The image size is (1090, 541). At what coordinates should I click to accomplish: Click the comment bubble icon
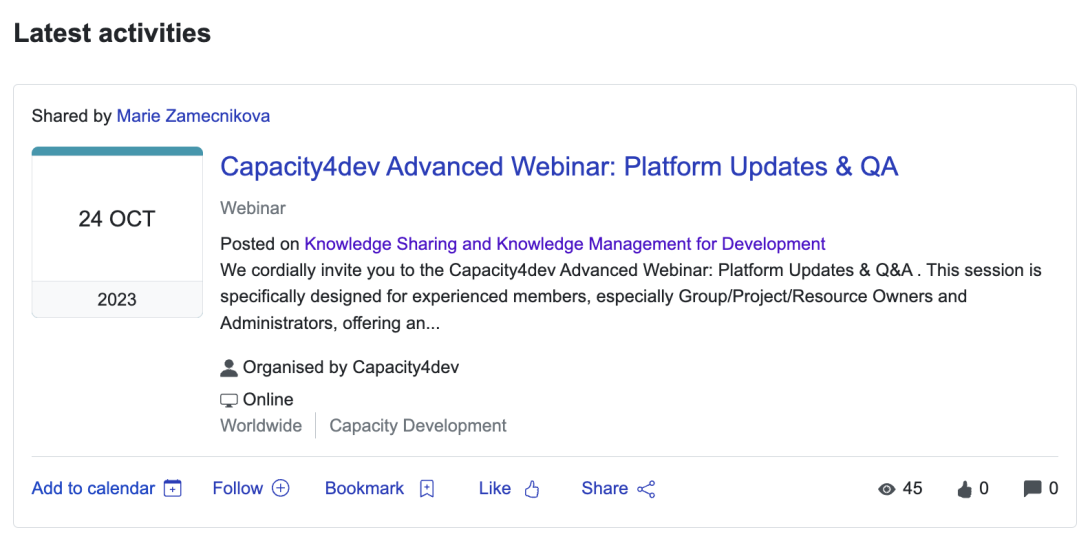pyautogui.click(x=1032, y=489)
